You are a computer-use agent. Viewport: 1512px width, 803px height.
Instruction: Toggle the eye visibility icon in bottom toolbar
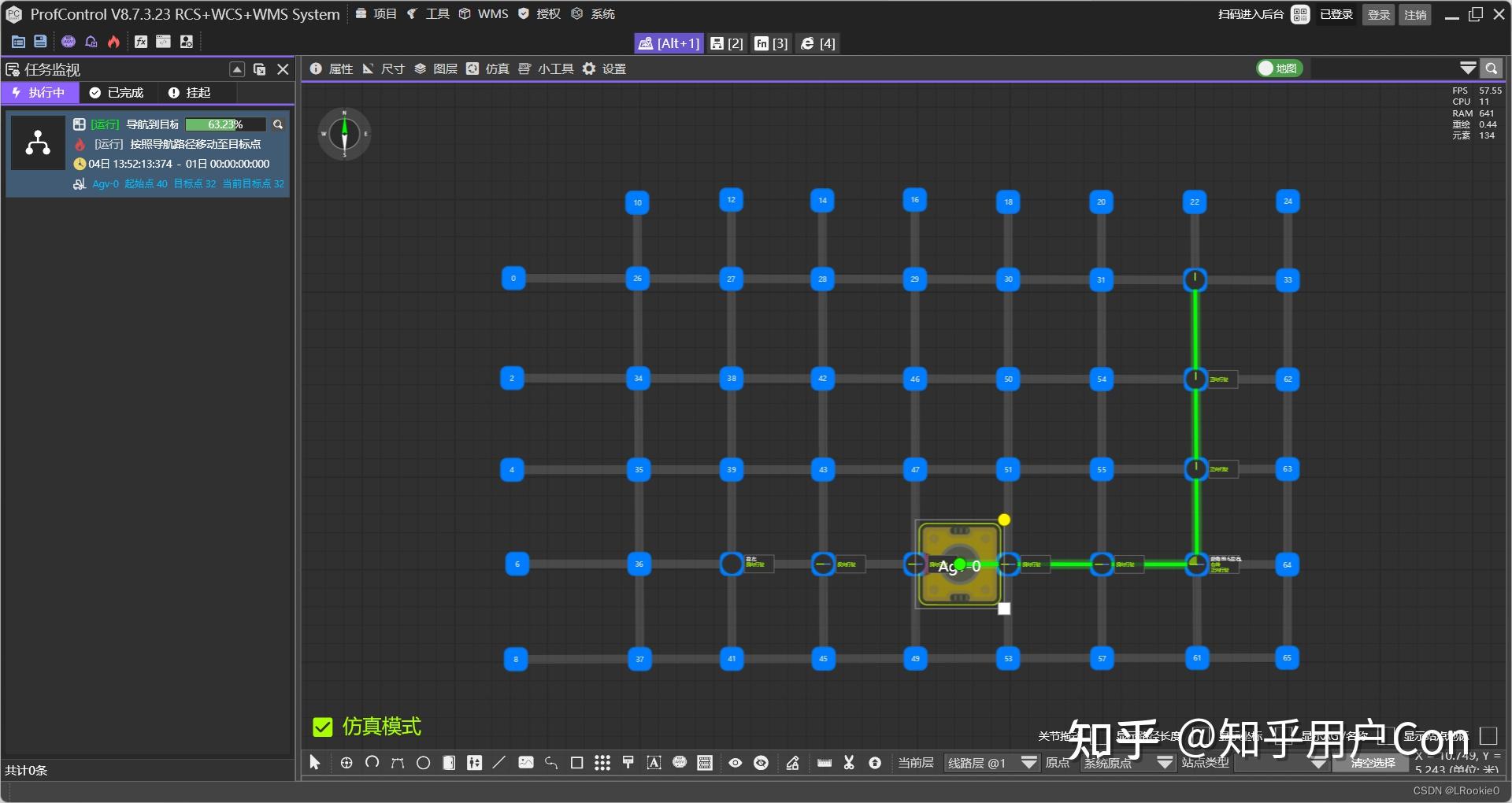tap(735, 763)
